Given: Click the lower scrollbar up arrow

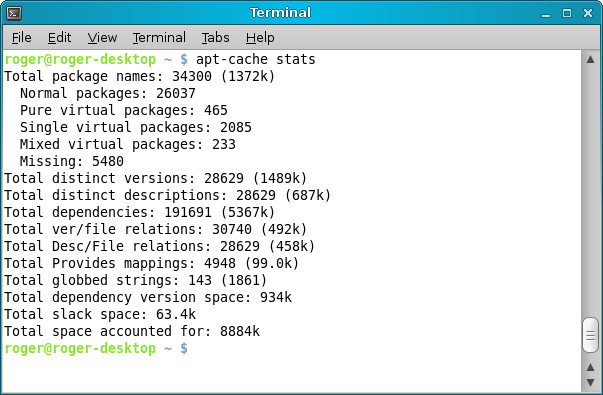Looking at the screenshot, I should [590, 368].
